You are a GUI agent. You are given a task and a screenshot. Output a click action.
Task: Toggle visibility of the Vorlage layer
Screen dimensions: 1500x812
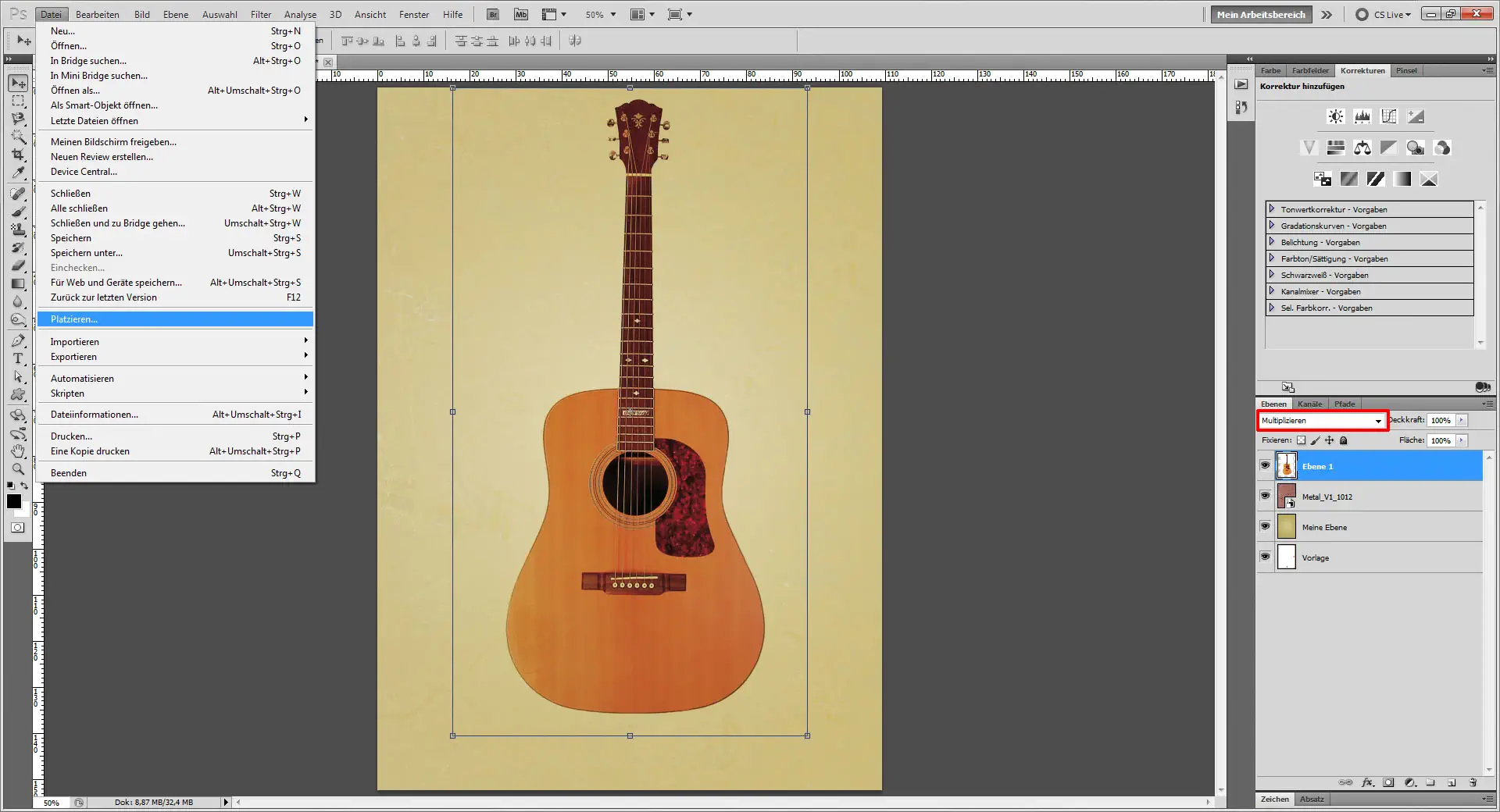tap(1266, 557)
